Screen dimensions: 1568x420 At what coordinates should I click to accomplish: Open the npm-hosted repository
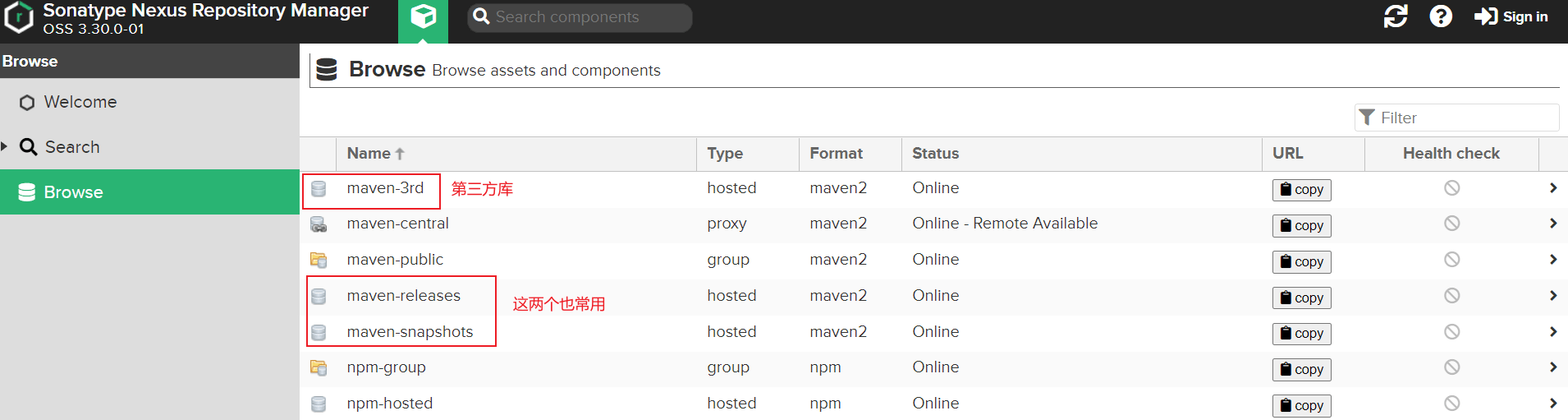(x=389, y=404)
